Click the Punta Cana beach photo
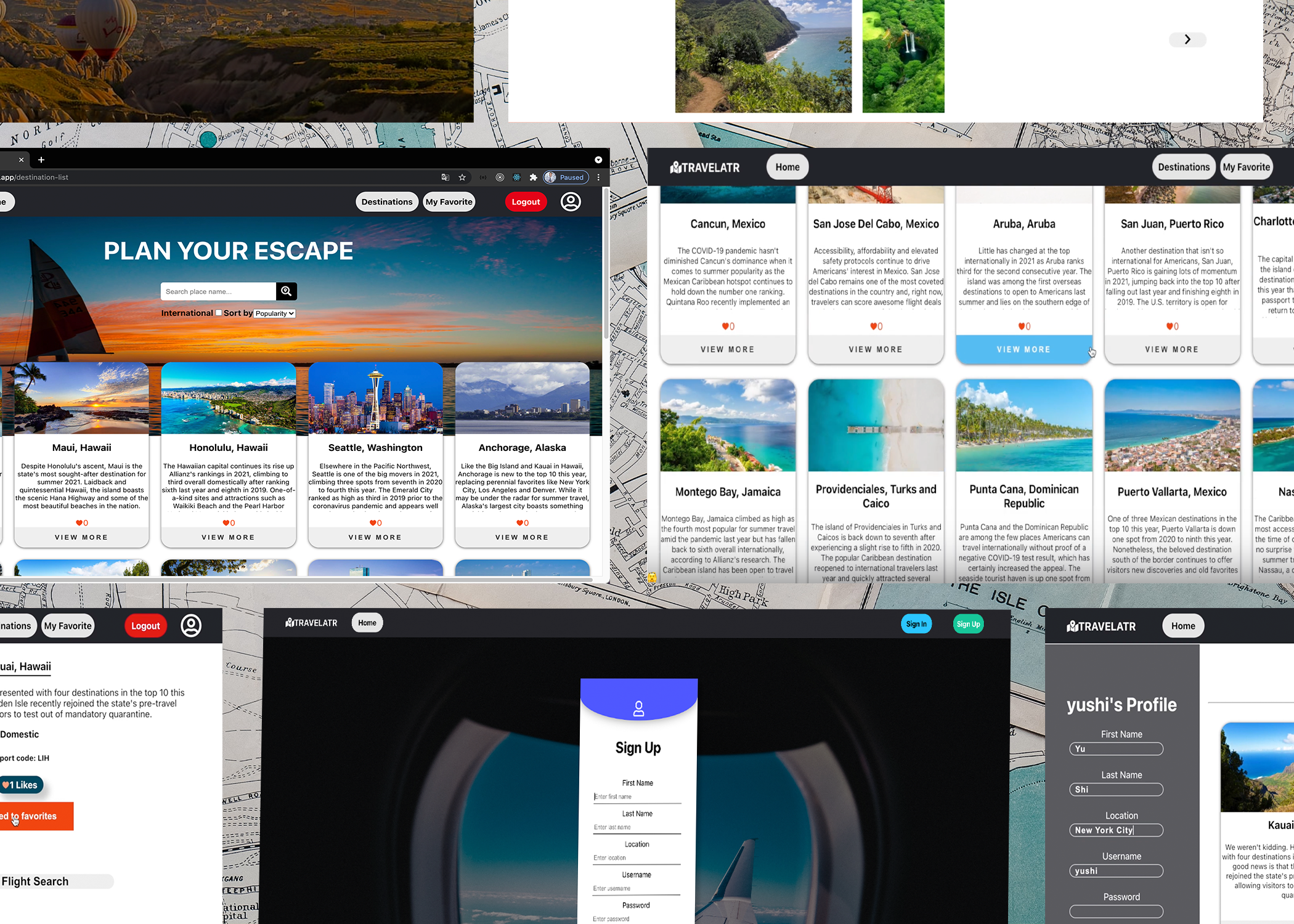The image size is (1294, 924). coord(1023,425)
